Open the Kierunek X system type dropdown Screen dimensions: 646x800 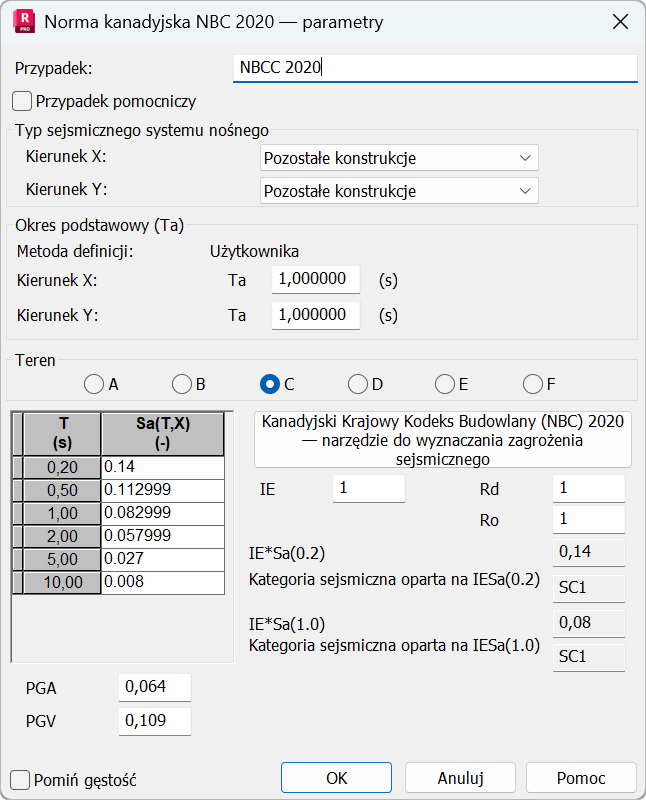pyautogui.click(x=399, y=158)
